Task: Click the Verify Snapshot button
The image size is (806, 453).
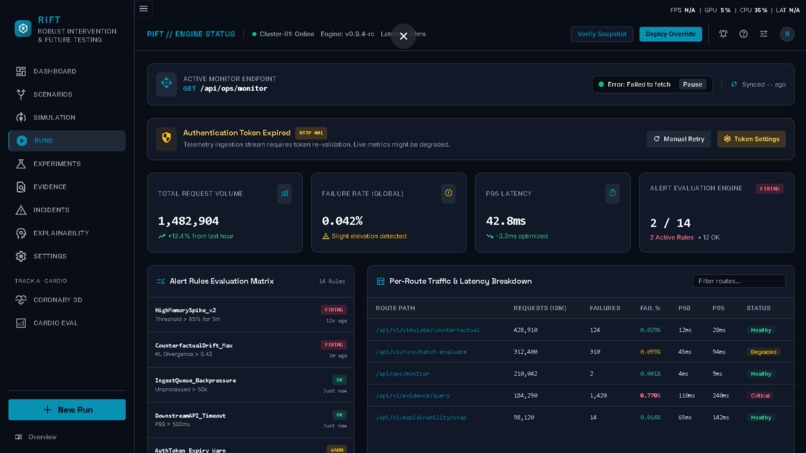Action: coord(602,34)
